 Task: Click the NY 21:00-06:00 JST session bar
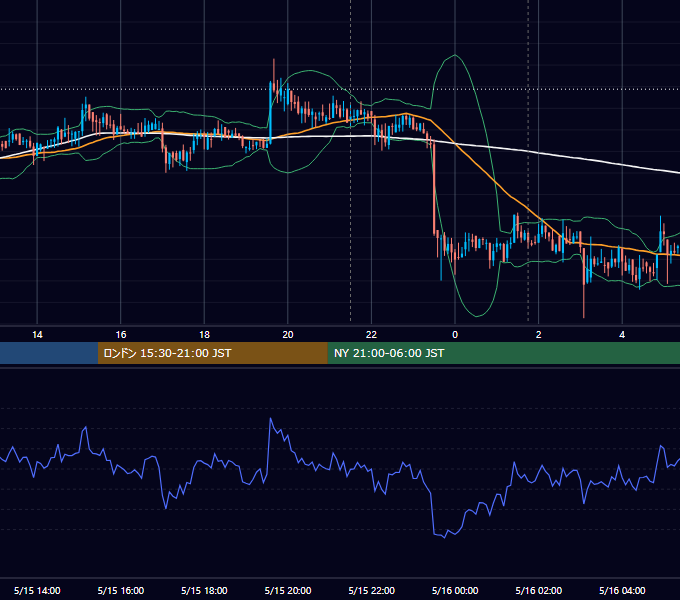click(x=503, y=353)
